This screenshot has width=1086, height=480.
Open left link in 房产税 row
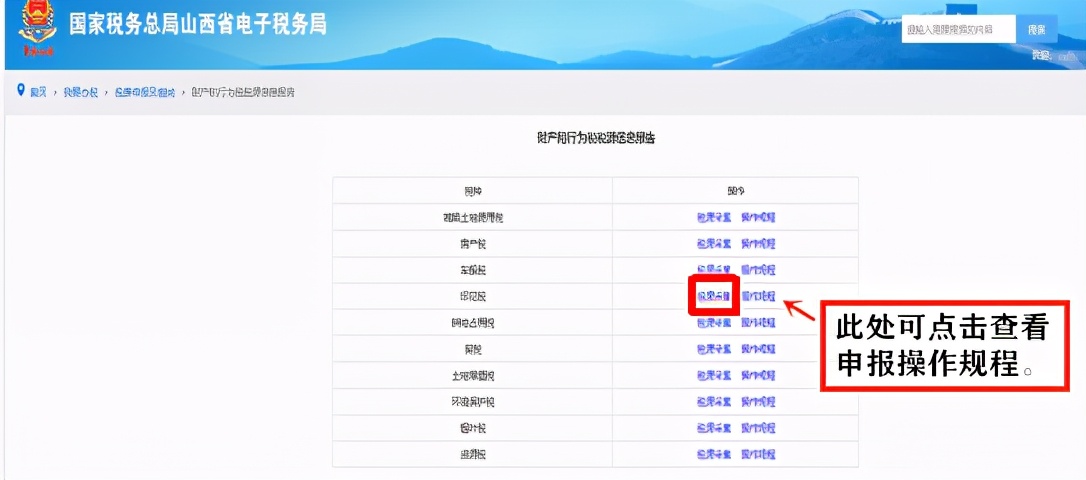click(x=714, y=243)
